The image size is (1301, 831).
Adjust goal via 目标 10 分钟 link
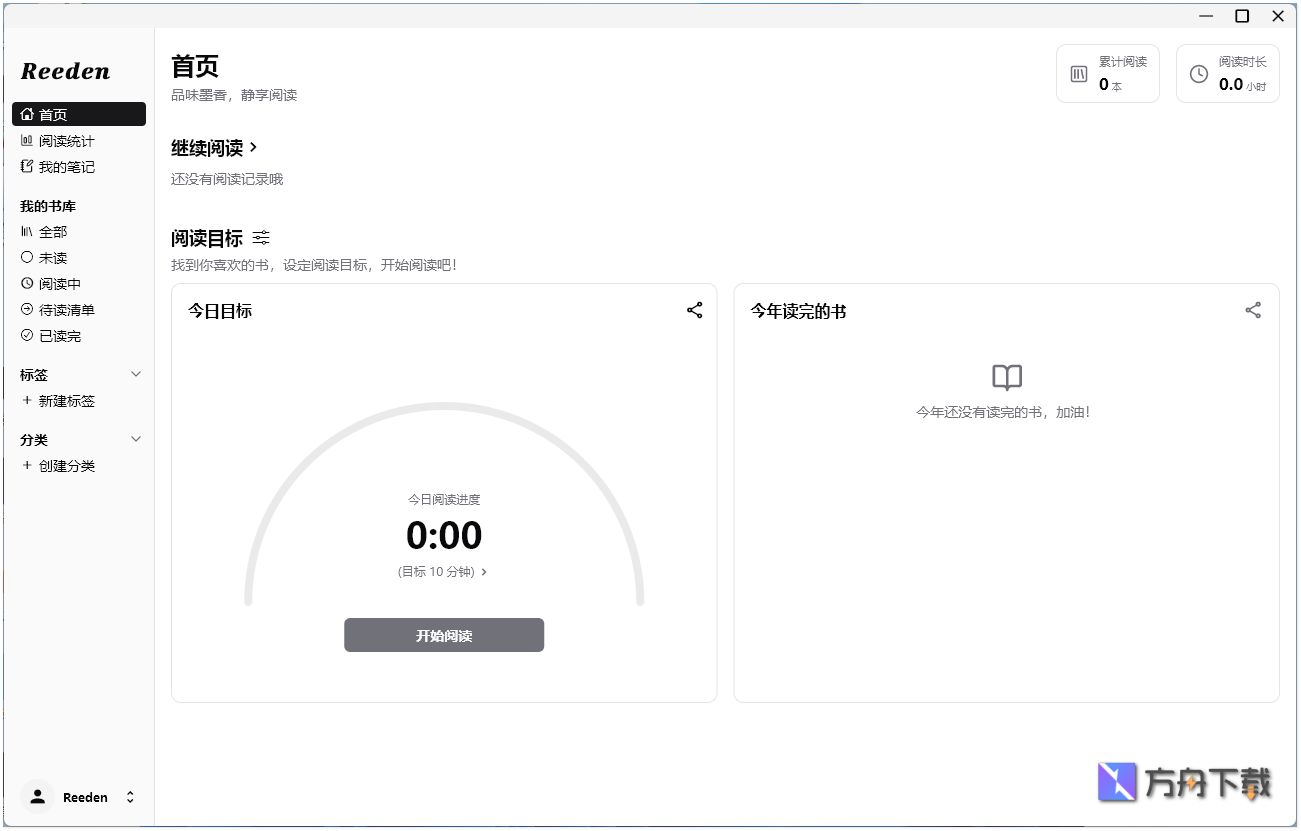pyautogui.click(x=444, y=571)
